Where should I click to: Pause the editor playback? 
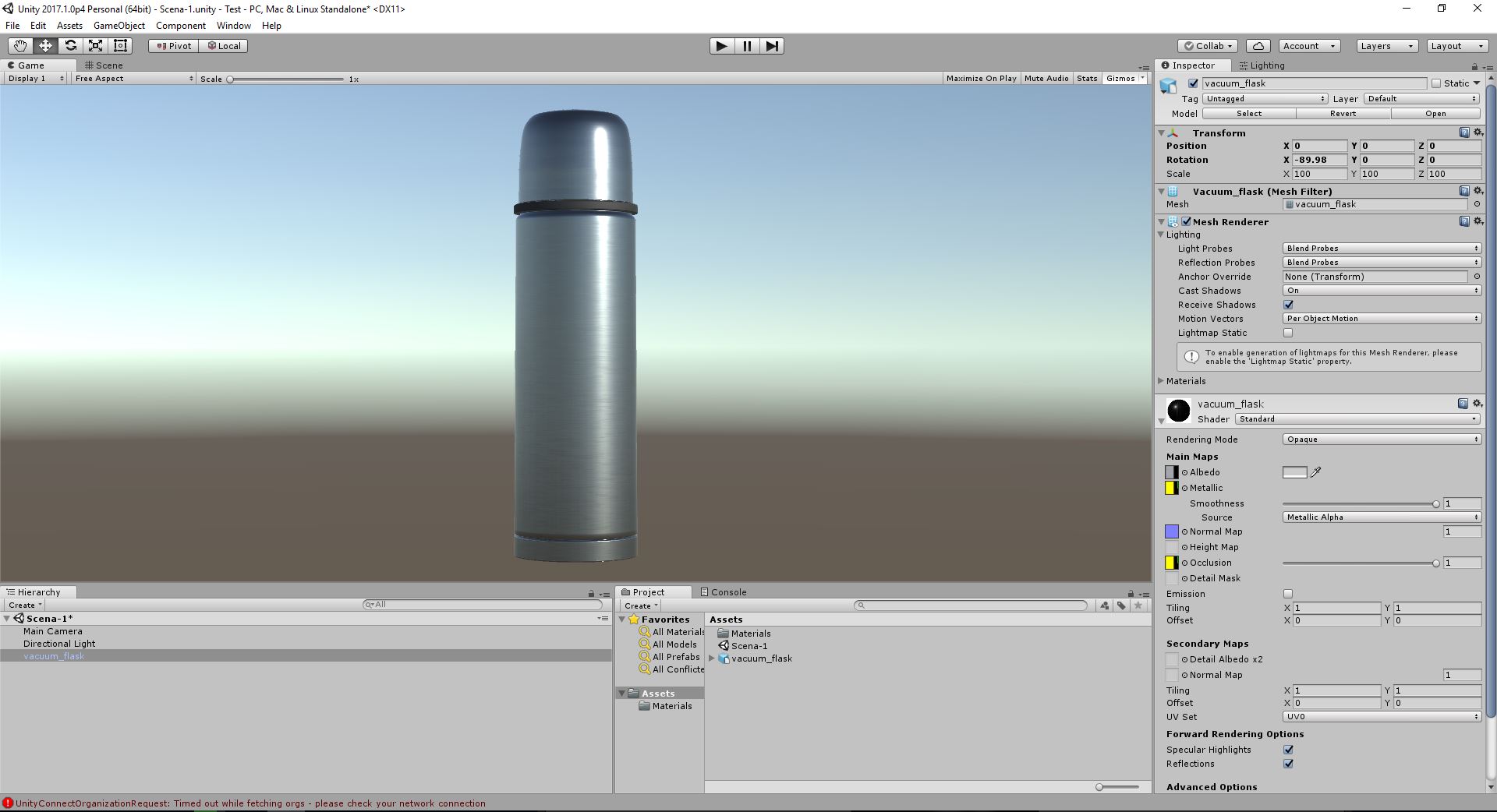pos(747,46)
